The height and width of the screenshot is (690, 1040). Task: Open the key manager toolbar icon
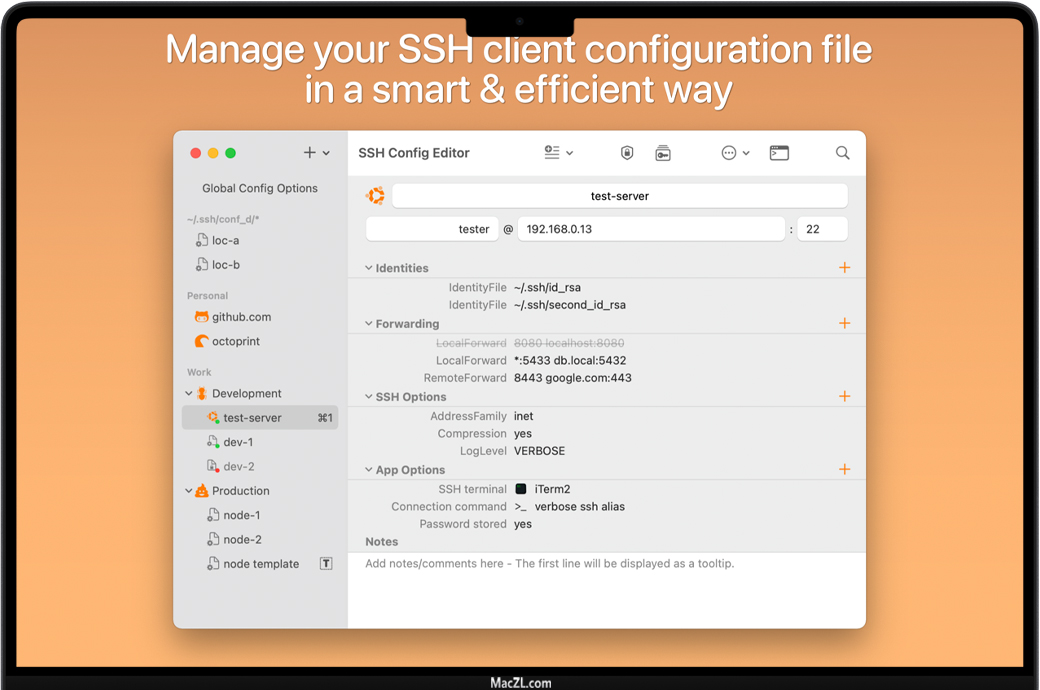[x=662, y=153]
